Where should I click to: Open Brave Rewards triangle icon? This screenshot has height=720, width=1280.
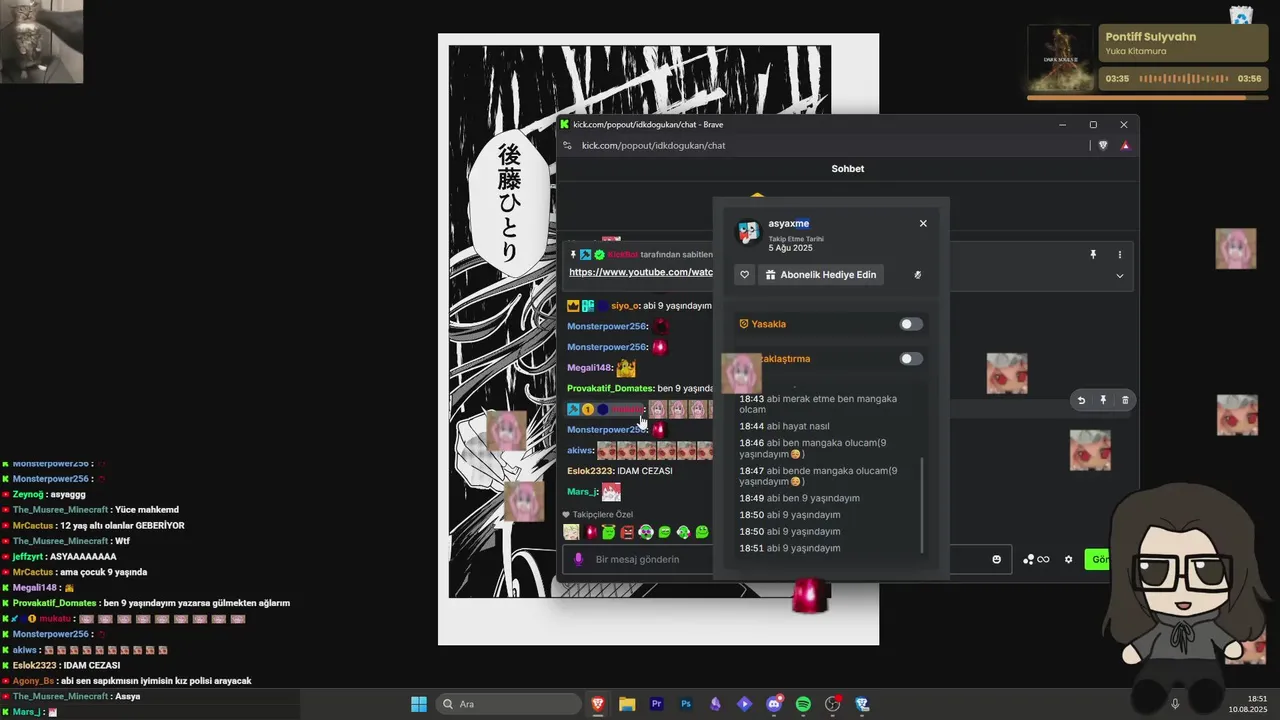coord(1125,146)
